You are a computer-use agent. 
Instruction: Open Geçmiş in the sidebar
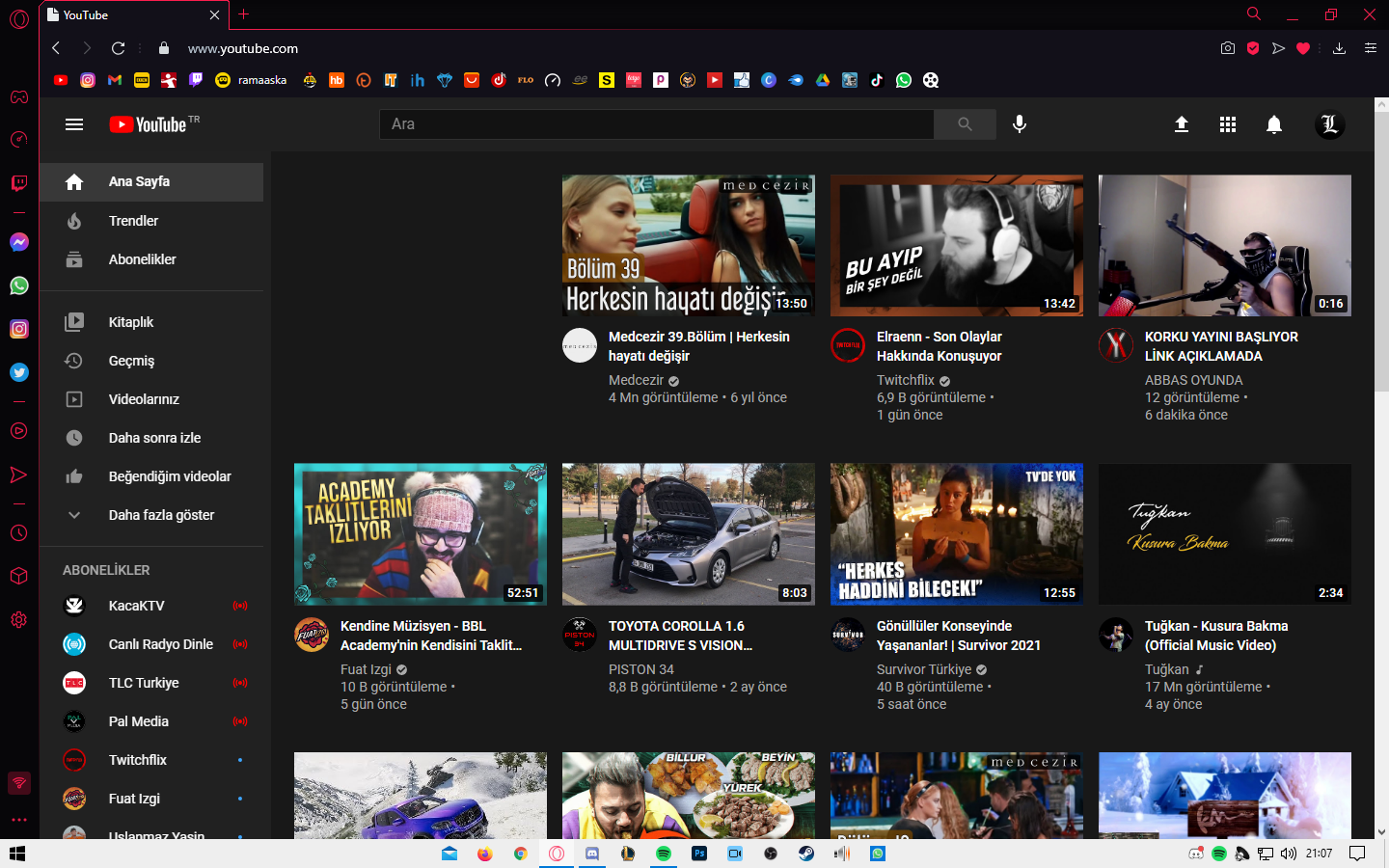[151, 361]
